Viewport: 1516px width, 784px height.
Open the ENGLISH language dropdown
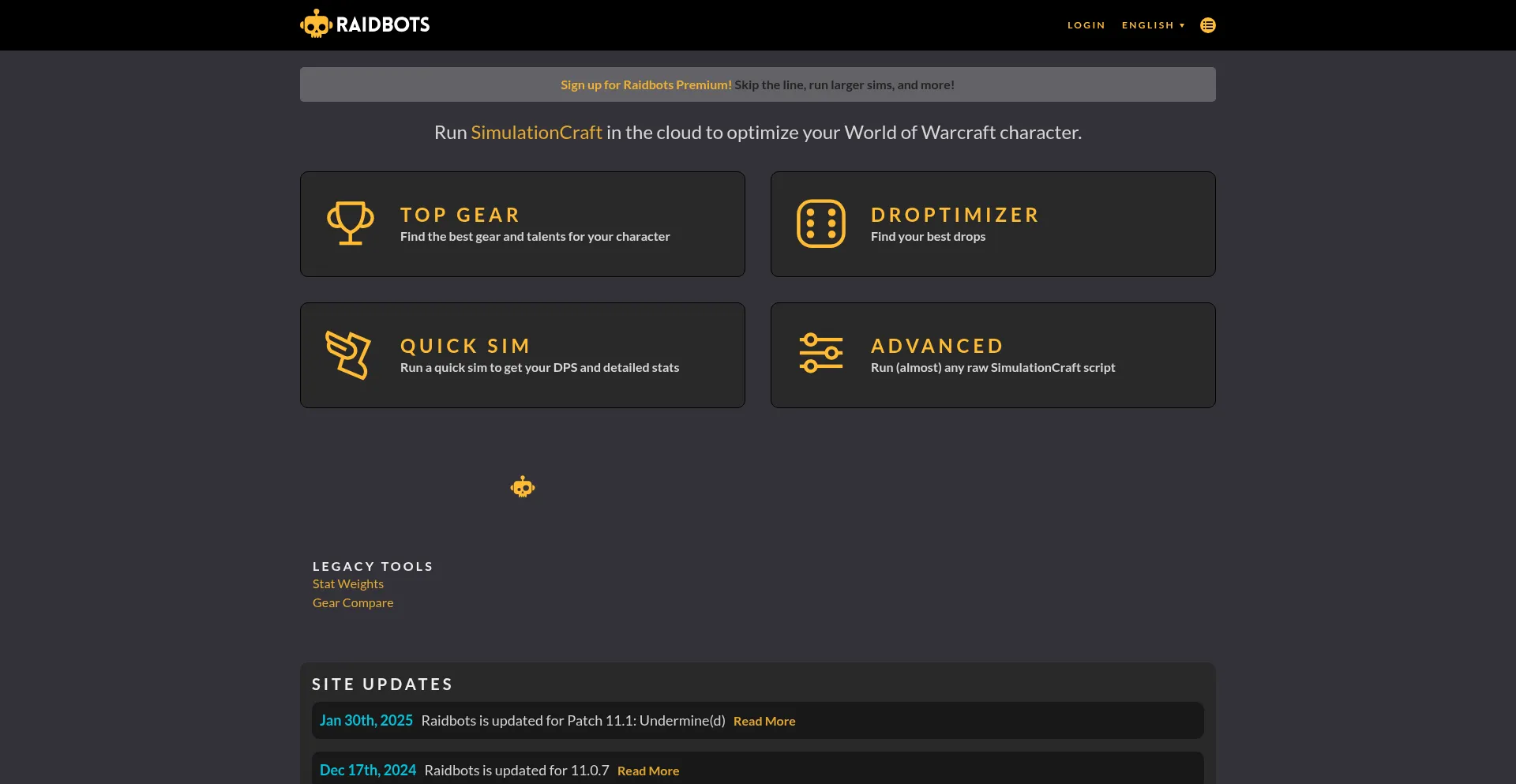click(1153, 24)
